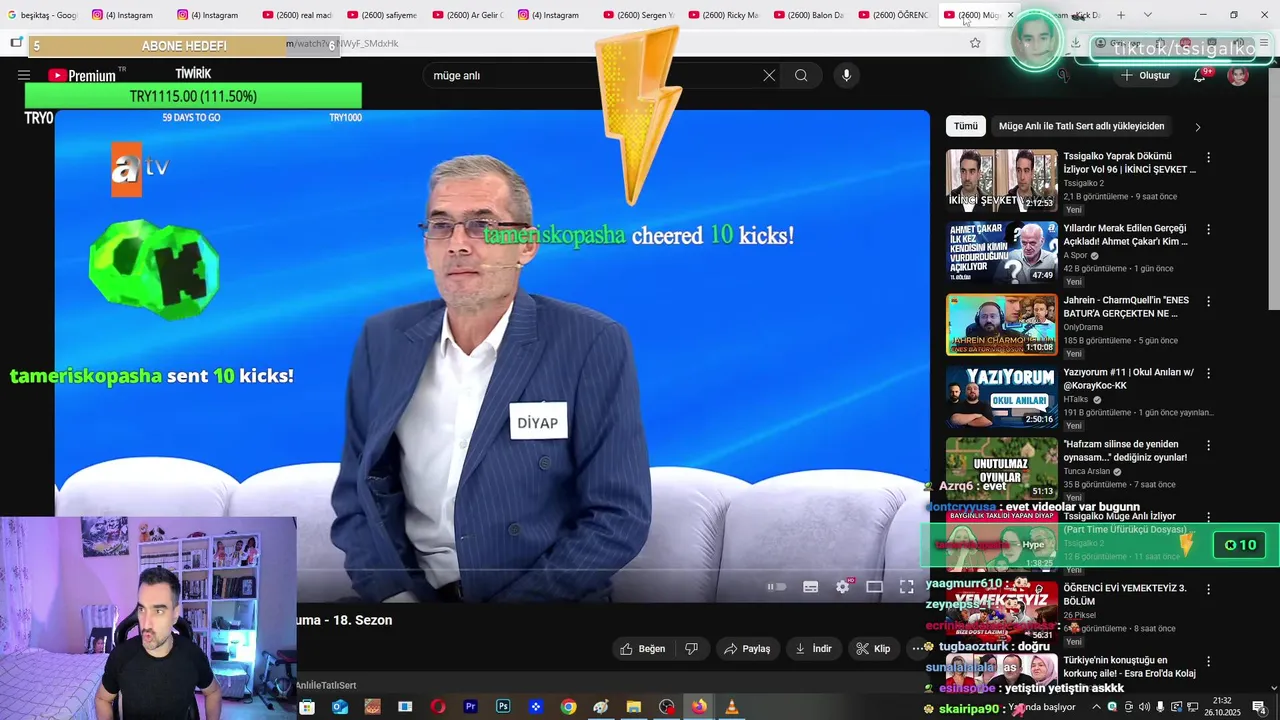Image resolution: width=1280 pixels, height=720 pixels.
Task: Show hidden system tray icons chevron
Action: (1095, 707)
